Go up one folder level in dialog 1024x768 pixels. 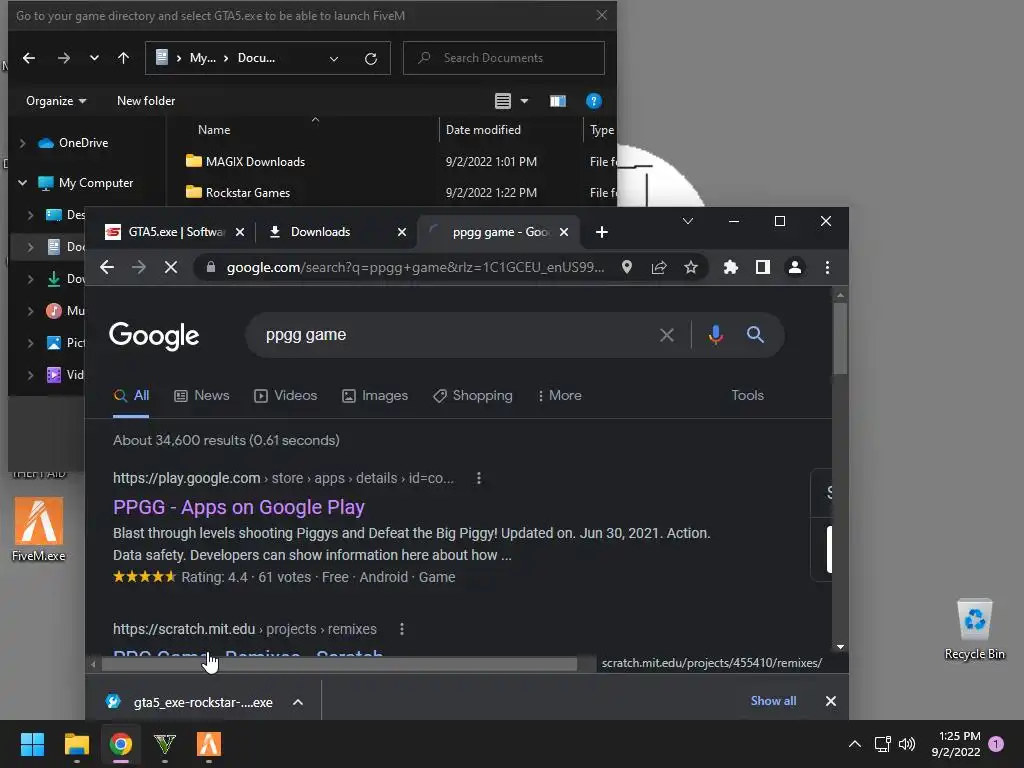[x=123, y=58]
